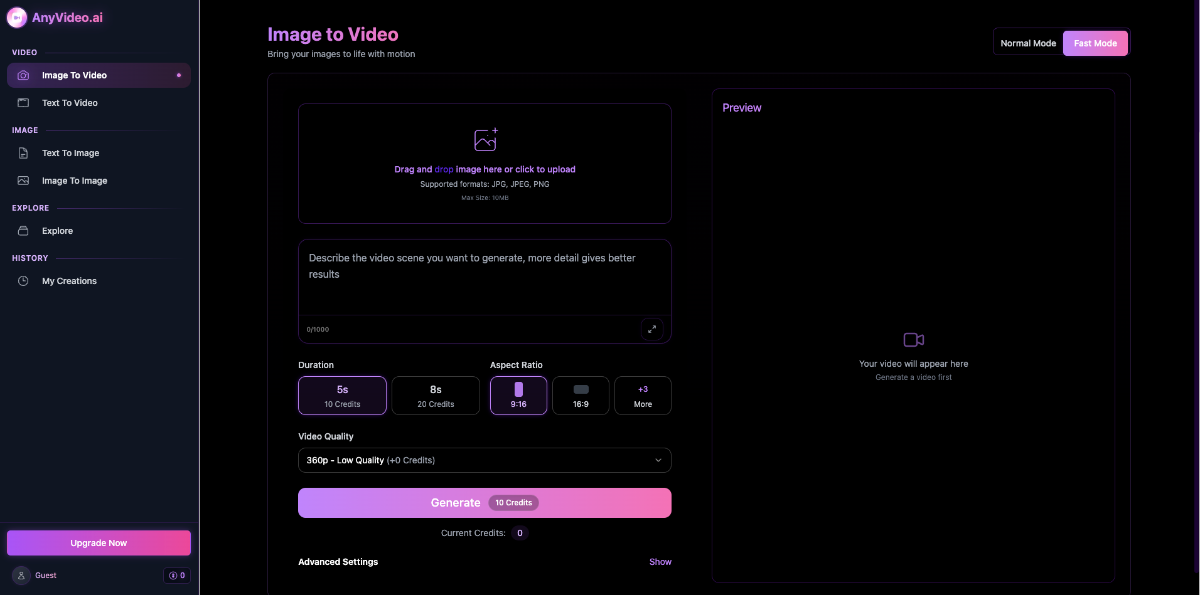Image resolution: width=1200 pixels, height=595 pixels.
Task: Click the Image to Video page title
Action: (333, 35)
